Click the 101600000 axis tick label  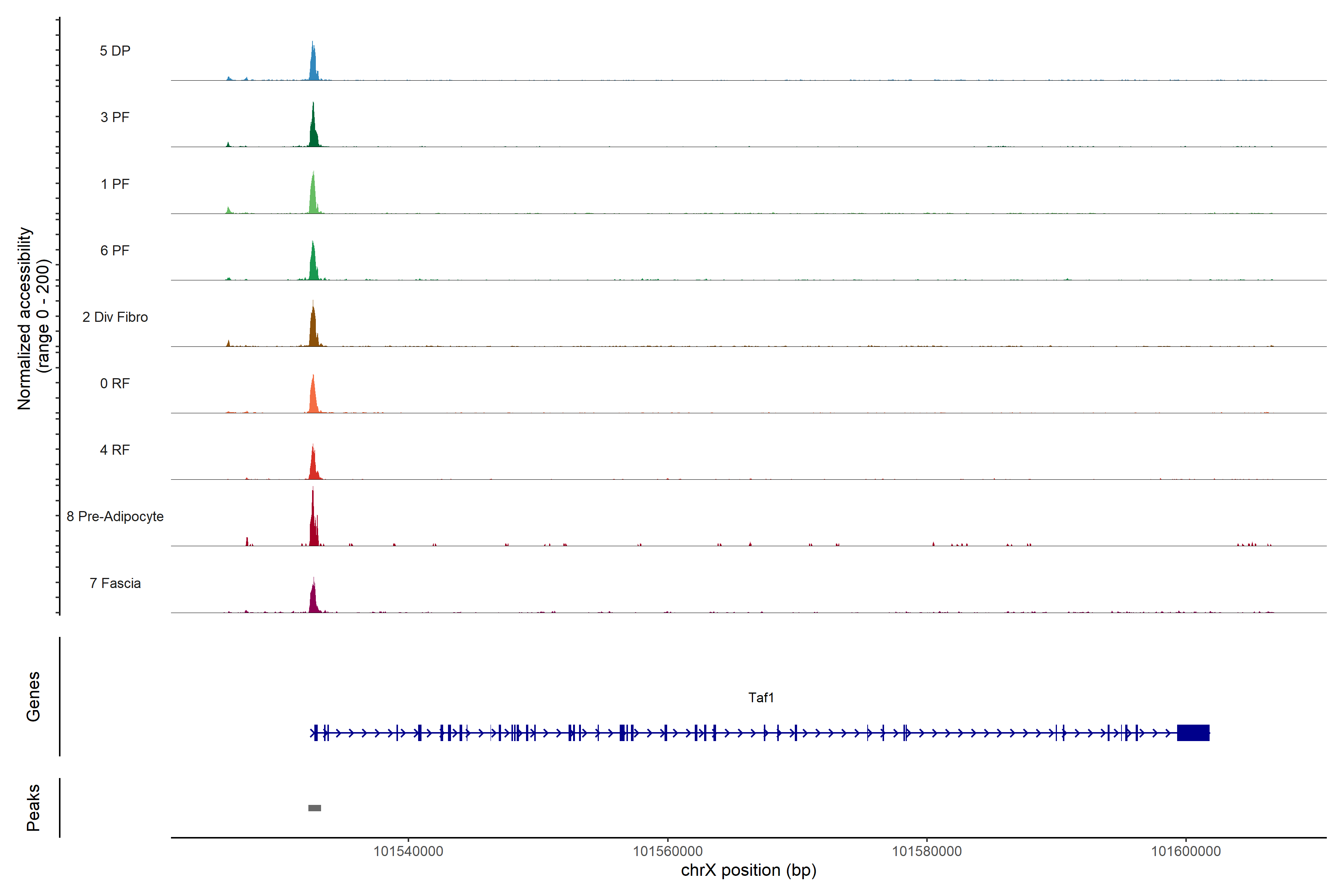(1186, 852)
